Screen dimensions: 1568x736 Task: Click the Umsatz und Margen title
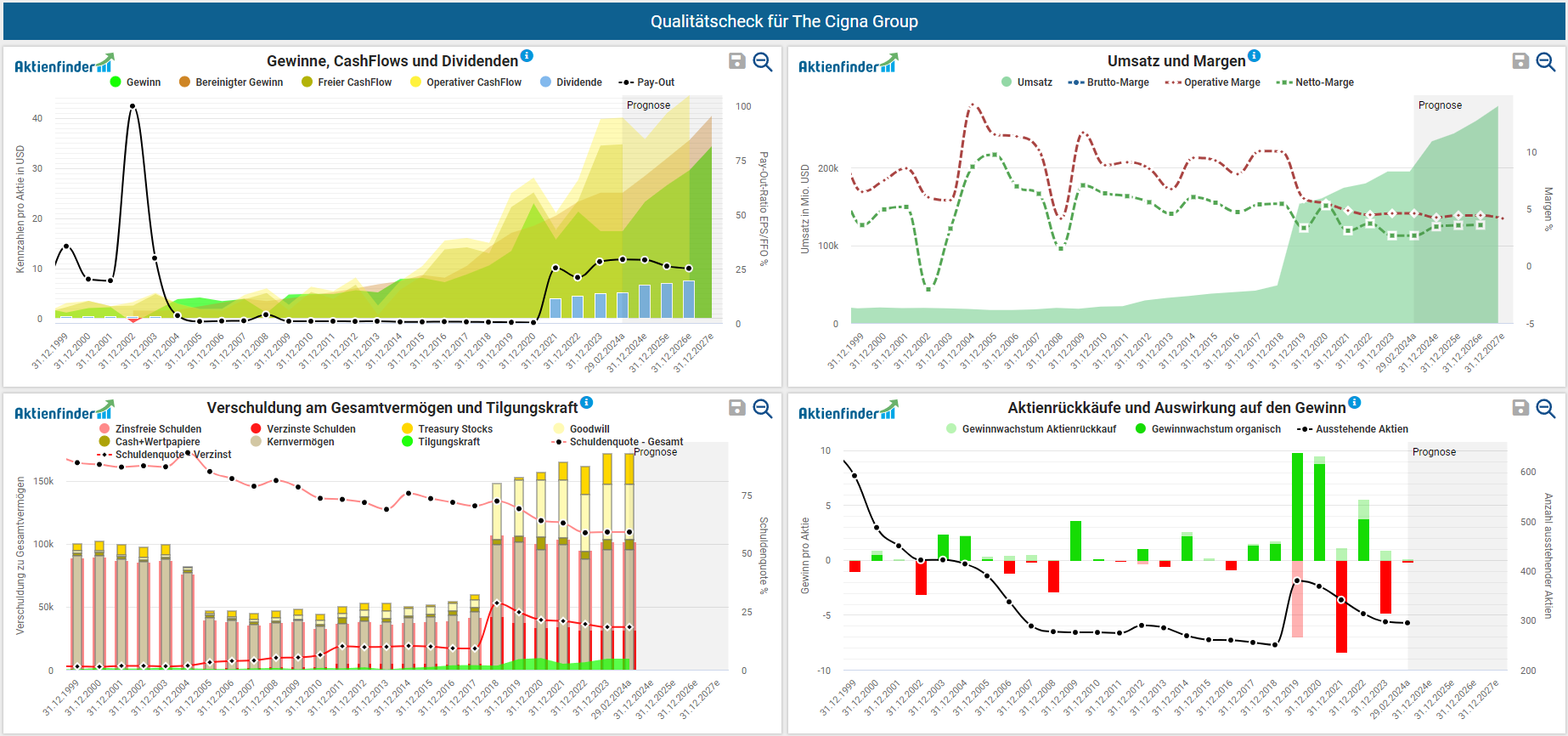(1176, 61)
